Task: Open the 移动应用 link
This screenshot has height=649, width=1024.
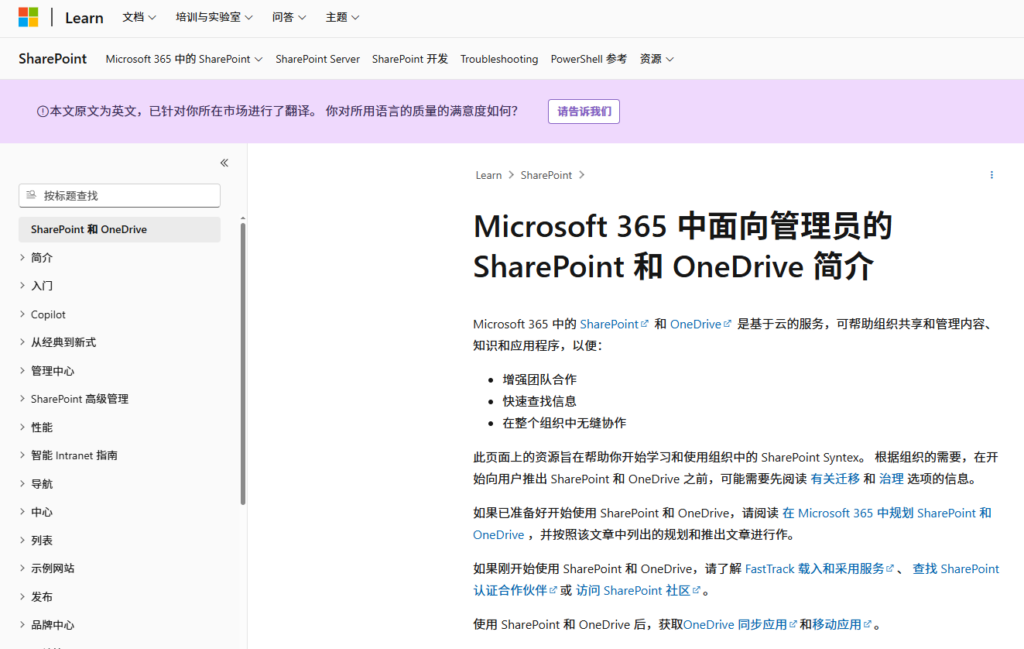Action: [841, 625]
